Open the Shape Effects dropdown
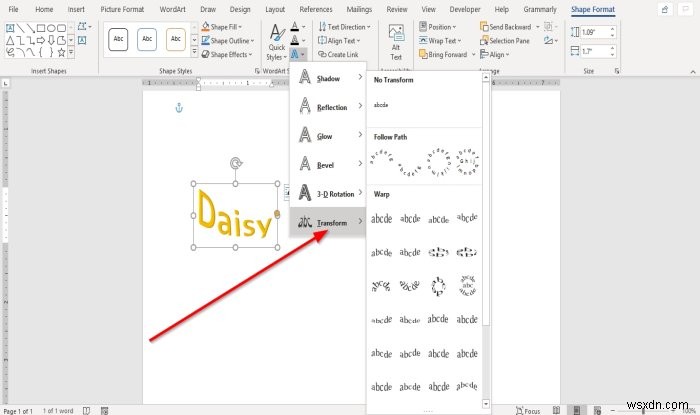The width and height of the screenshot is (700, 415). [226, 54]
